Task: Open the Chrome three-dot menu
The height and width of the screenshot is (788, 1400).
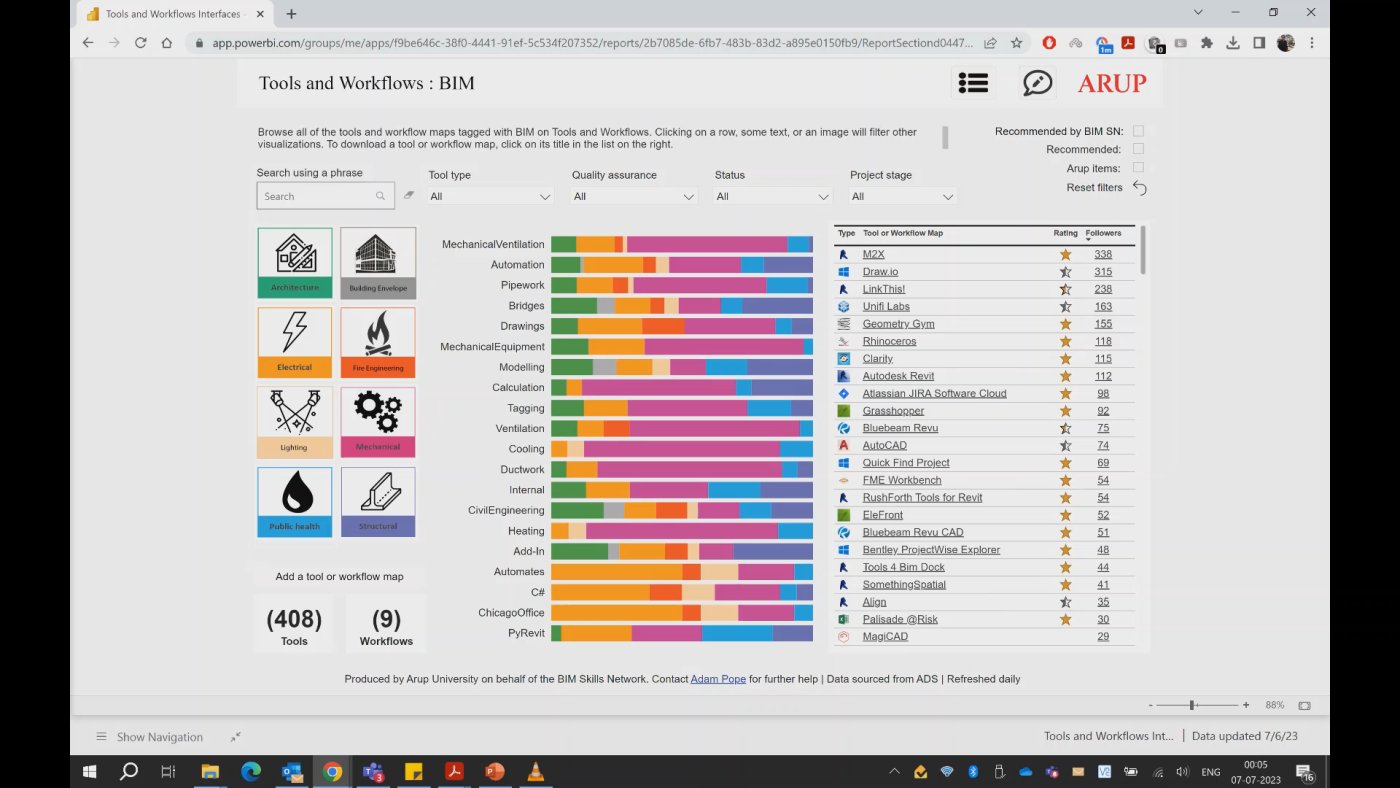Action: [1312, 43]
